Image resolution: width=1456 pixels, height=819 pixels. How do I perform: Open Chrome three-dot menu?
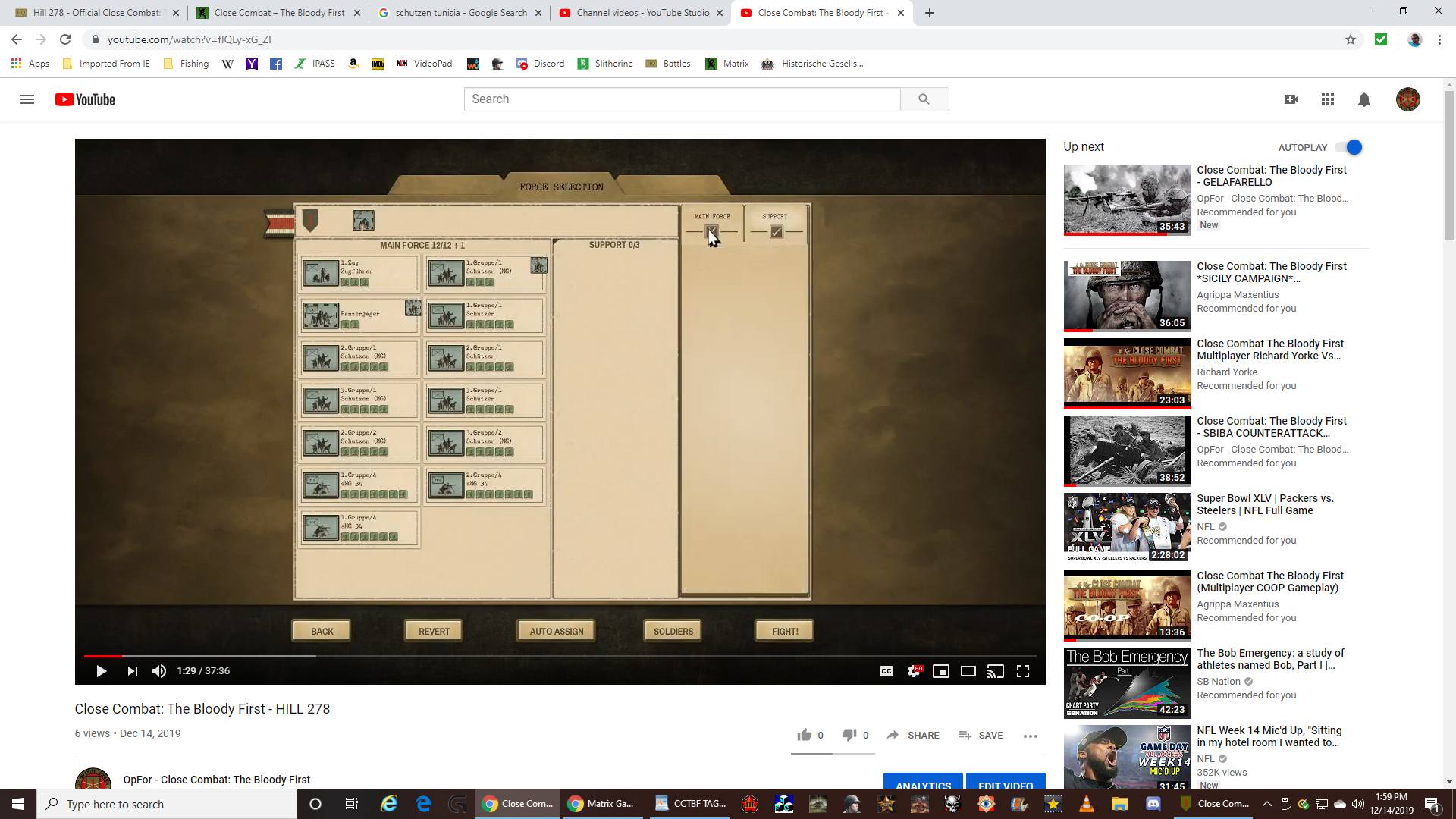point(1439,39)
